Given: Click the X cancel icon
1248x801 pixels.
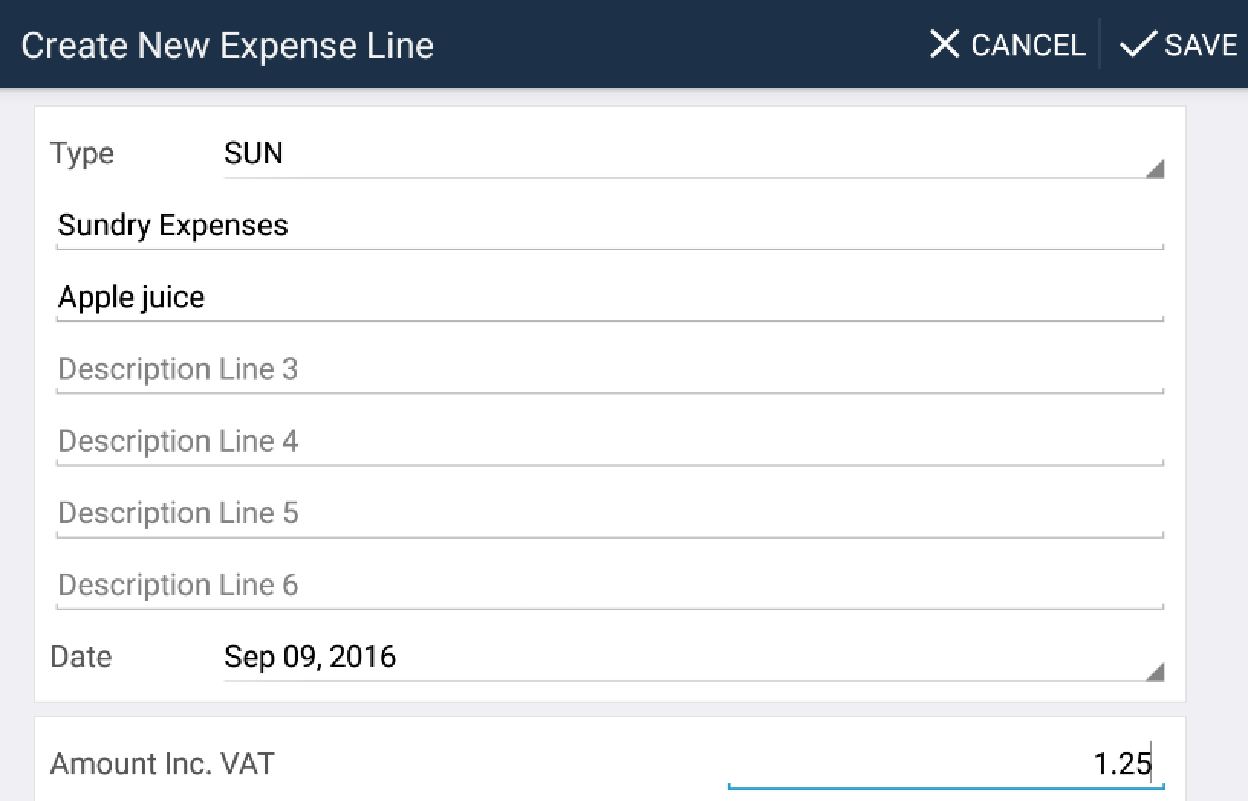Looking at the screenshot, I should [x=944, y=45].
